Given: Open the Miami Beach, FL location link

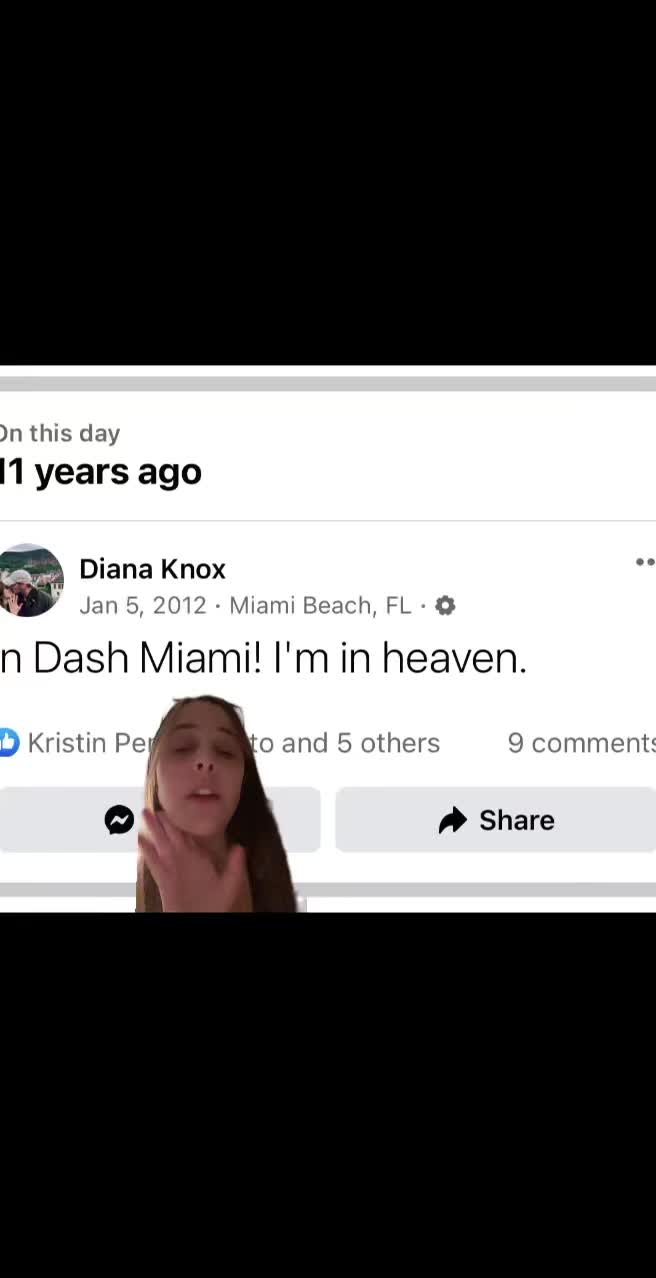Looking at the screenshot, I should point(320,605).
